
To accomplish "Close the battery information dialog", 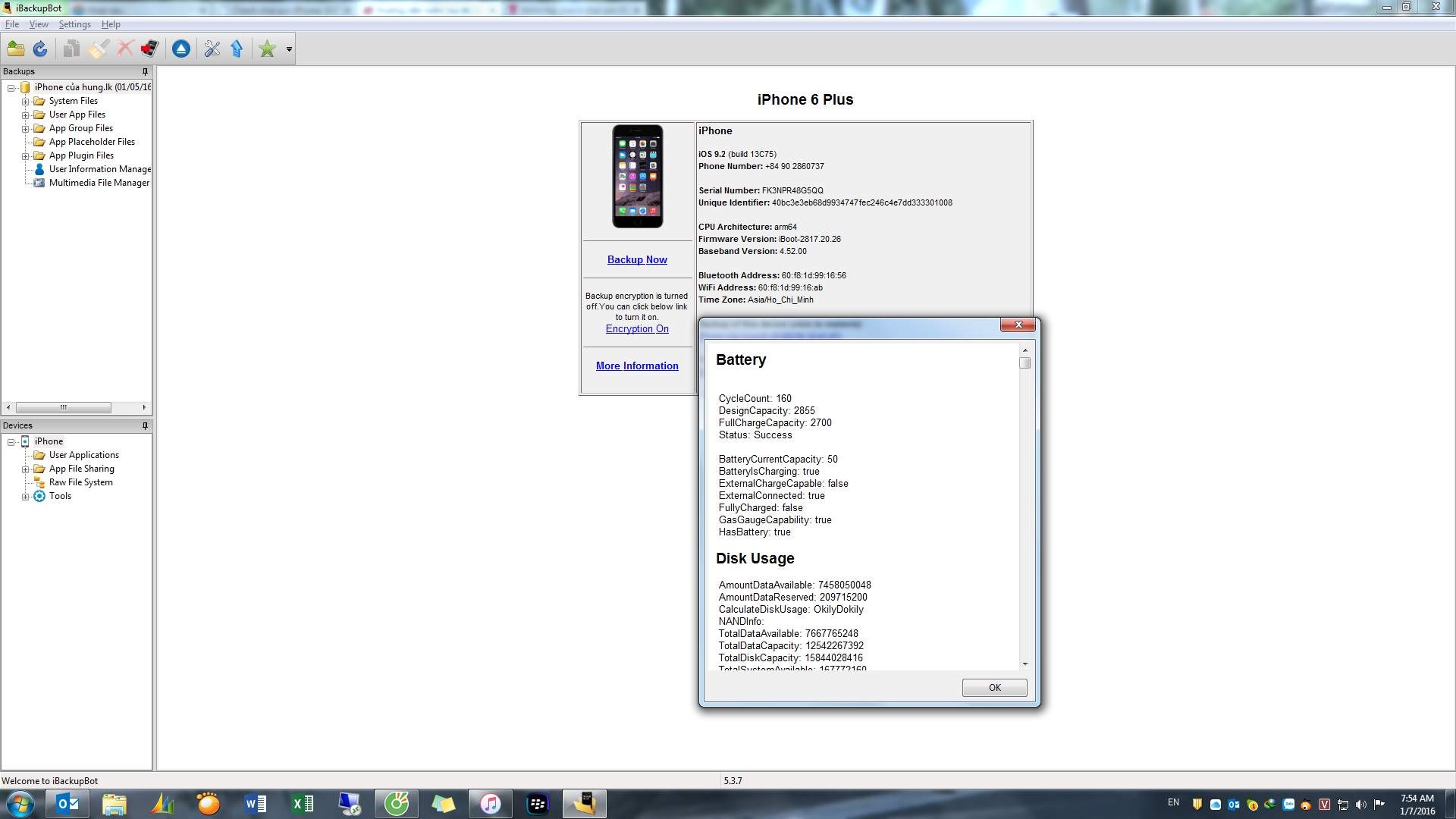I will pos(1018,325).
